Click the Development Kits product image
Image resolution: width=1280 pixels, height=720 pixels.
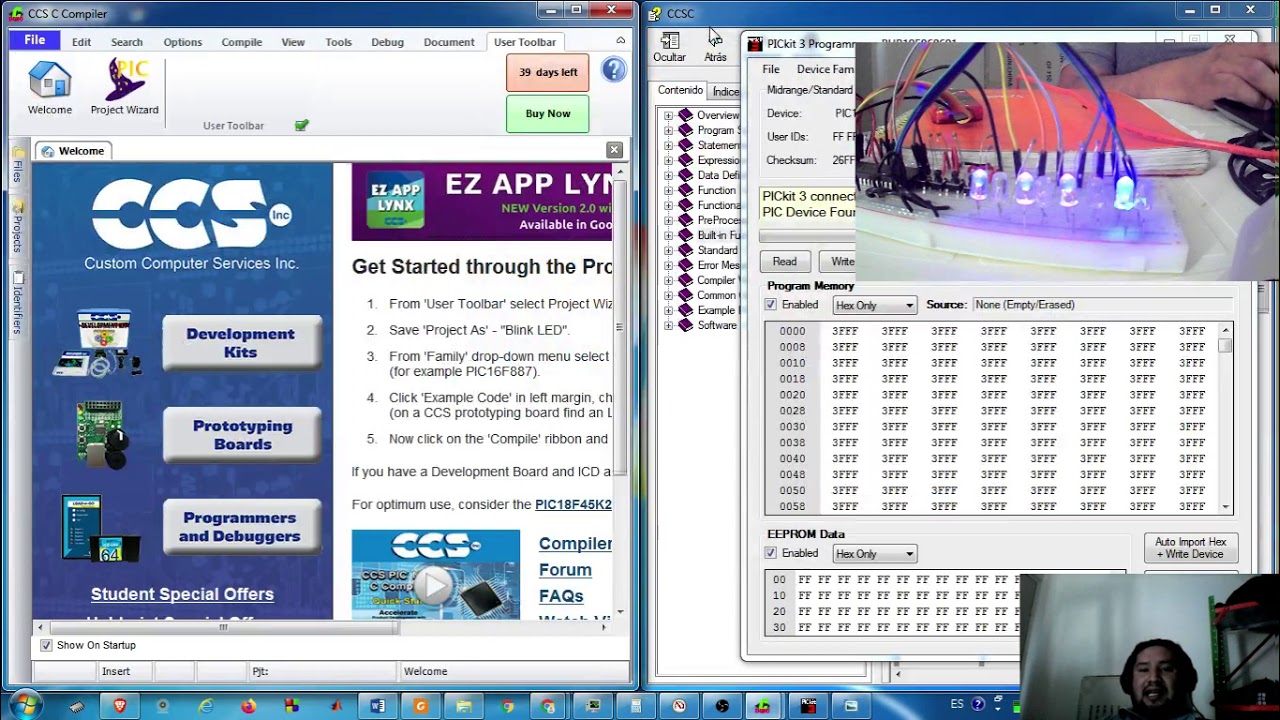coord(98,343)
